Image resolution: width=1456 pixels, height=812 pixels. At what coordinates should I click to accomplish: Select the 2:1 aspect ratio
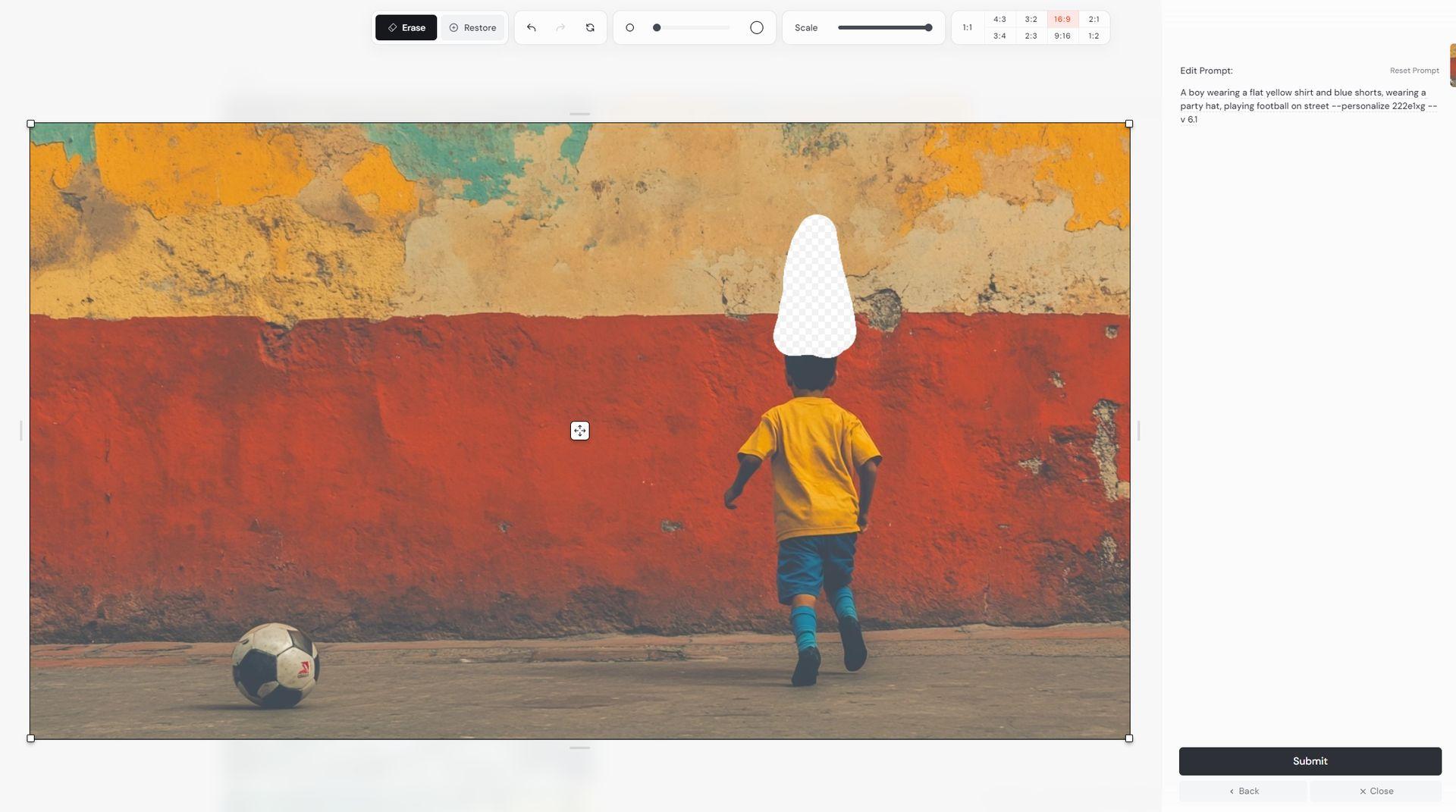click(x=1094, y=20)
